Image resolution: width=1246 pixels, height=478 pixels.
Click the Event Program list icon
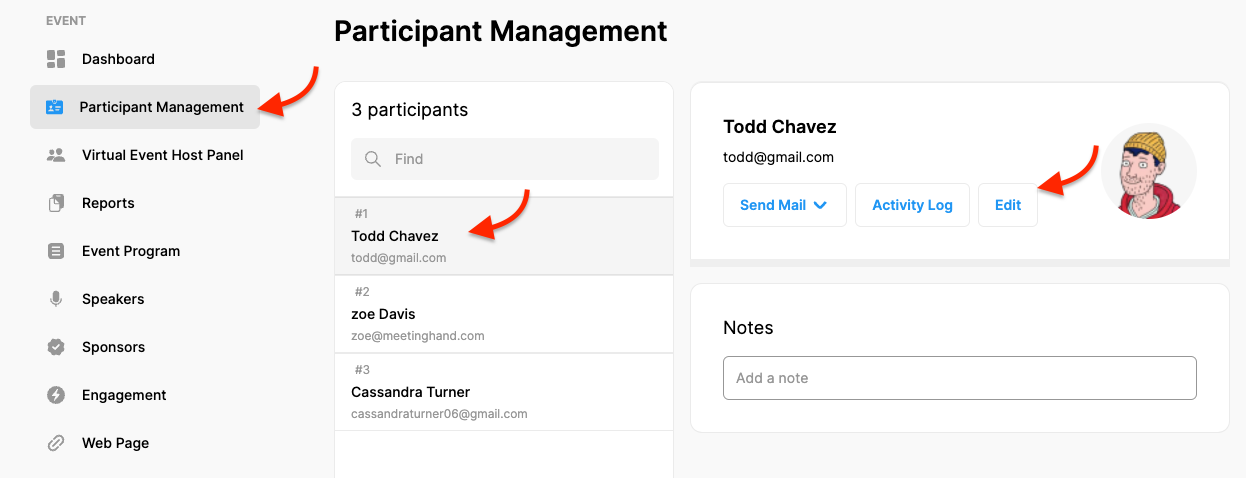56,251
